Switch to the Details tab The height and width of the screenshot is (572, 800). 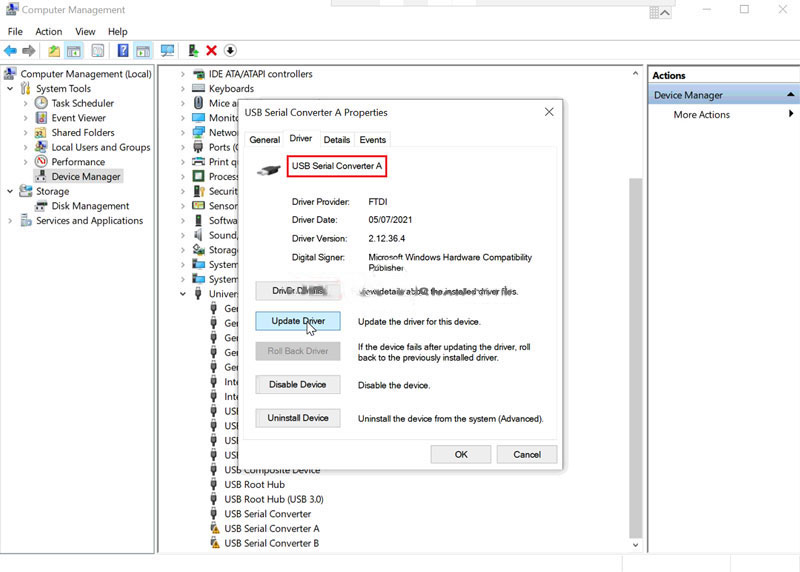pyautogui.click(x=337, y=140)
